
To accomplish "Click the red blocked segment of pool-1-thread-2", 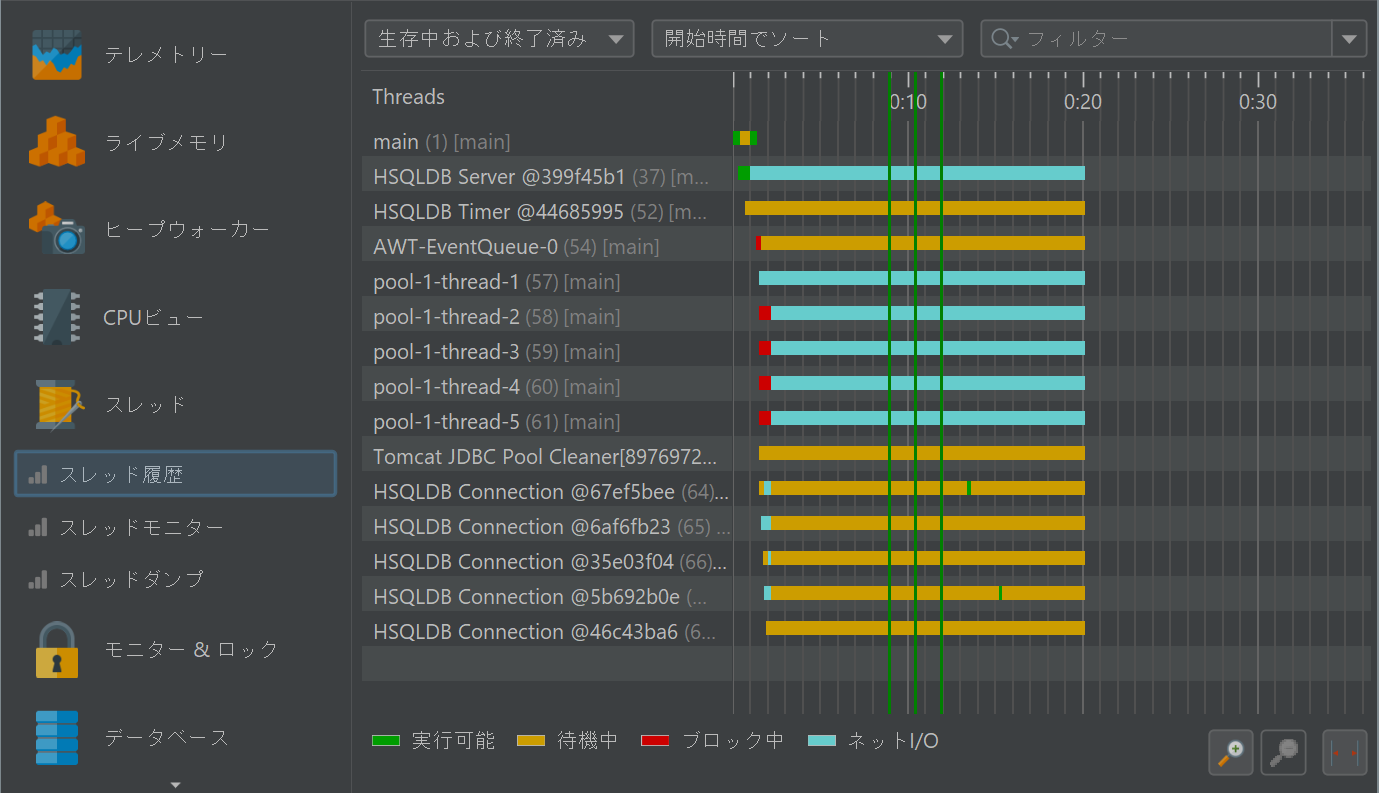I will [x=765, y=313].
